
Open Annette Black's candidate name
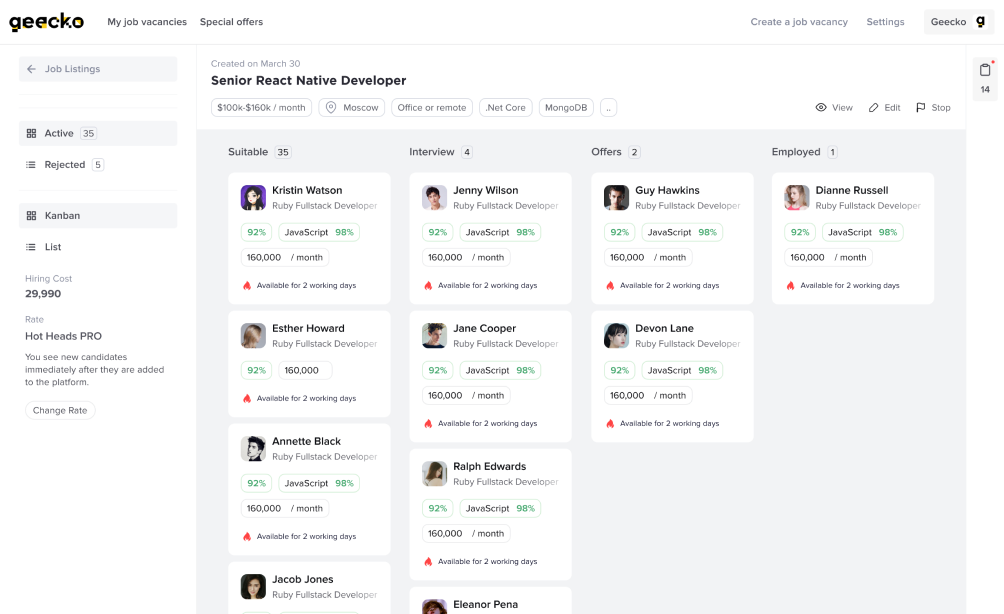click(306, 441)
